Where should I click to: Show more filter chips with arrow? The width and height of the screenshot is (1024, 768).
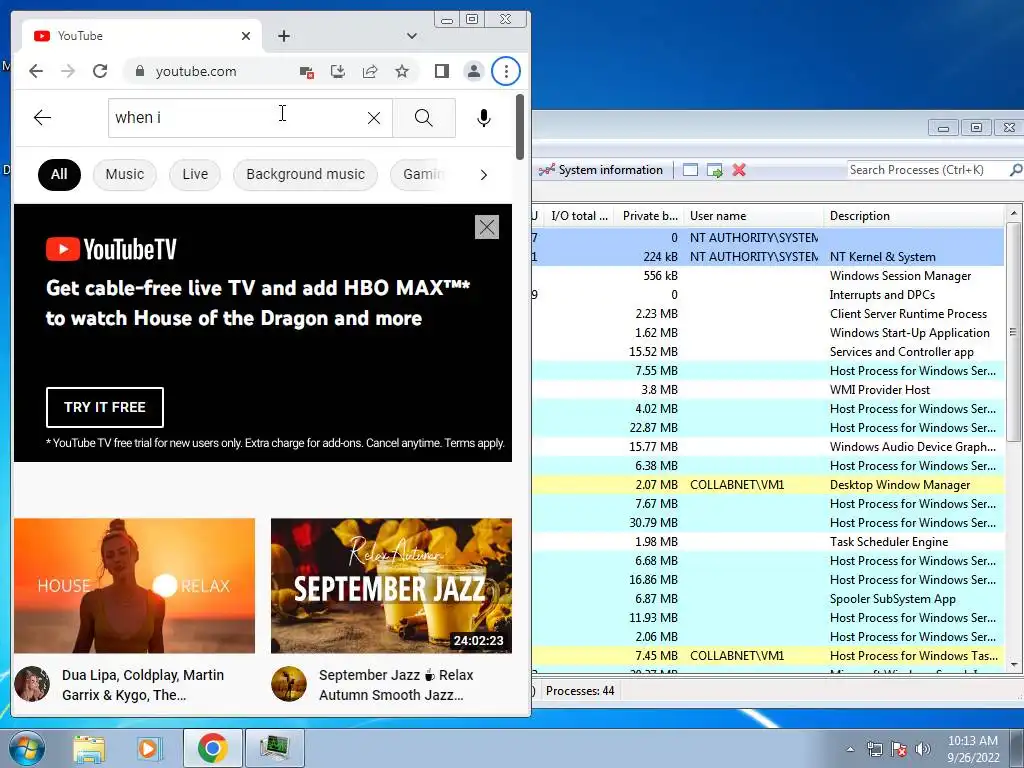[483, 174]
